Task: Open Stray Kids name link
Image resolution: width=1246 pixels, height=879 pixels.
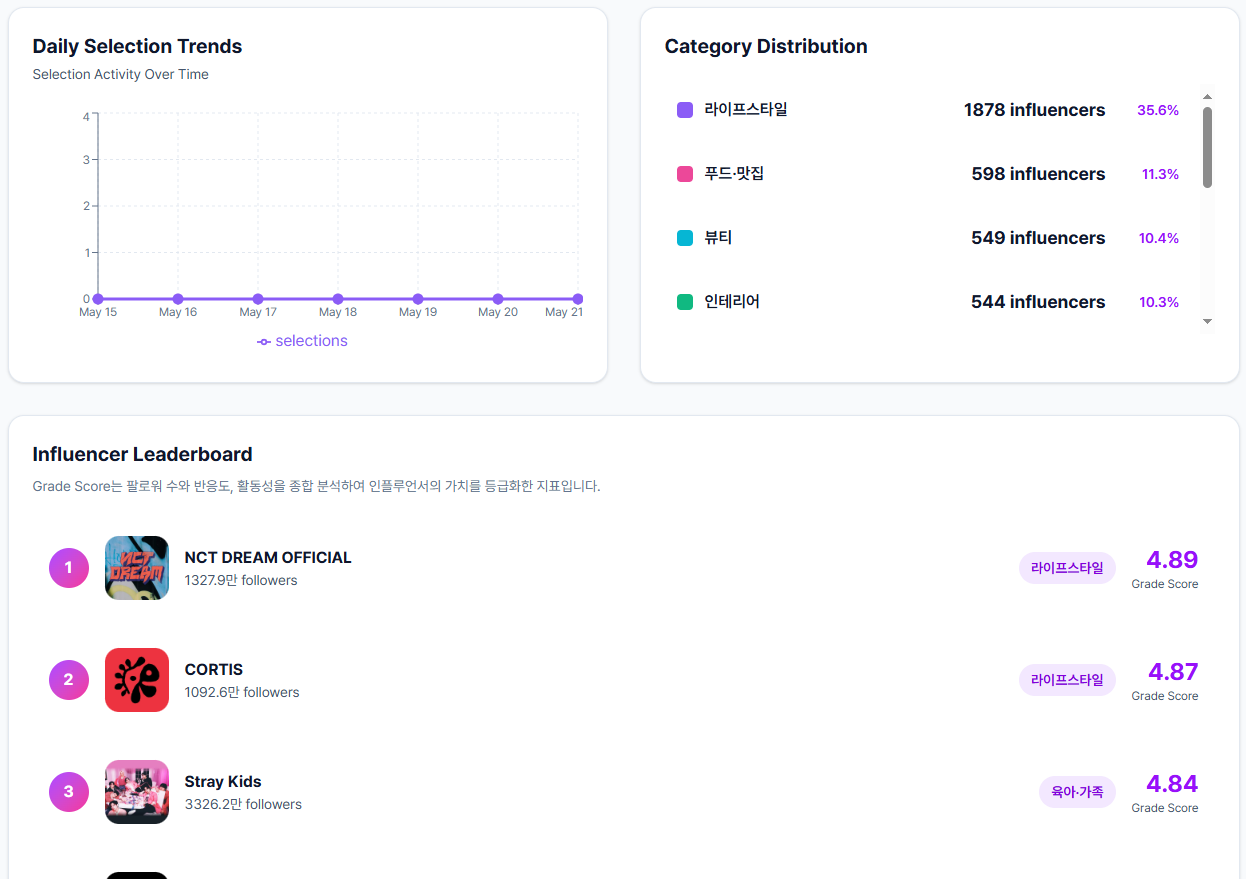Action: [x=223, y=782]
